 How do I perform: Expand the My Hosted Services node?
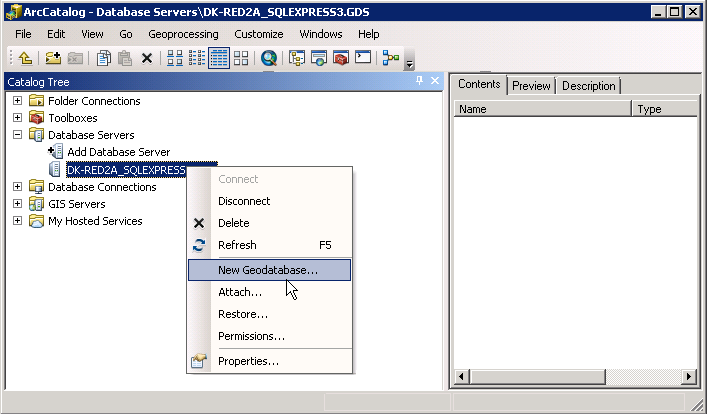point(17,221)
